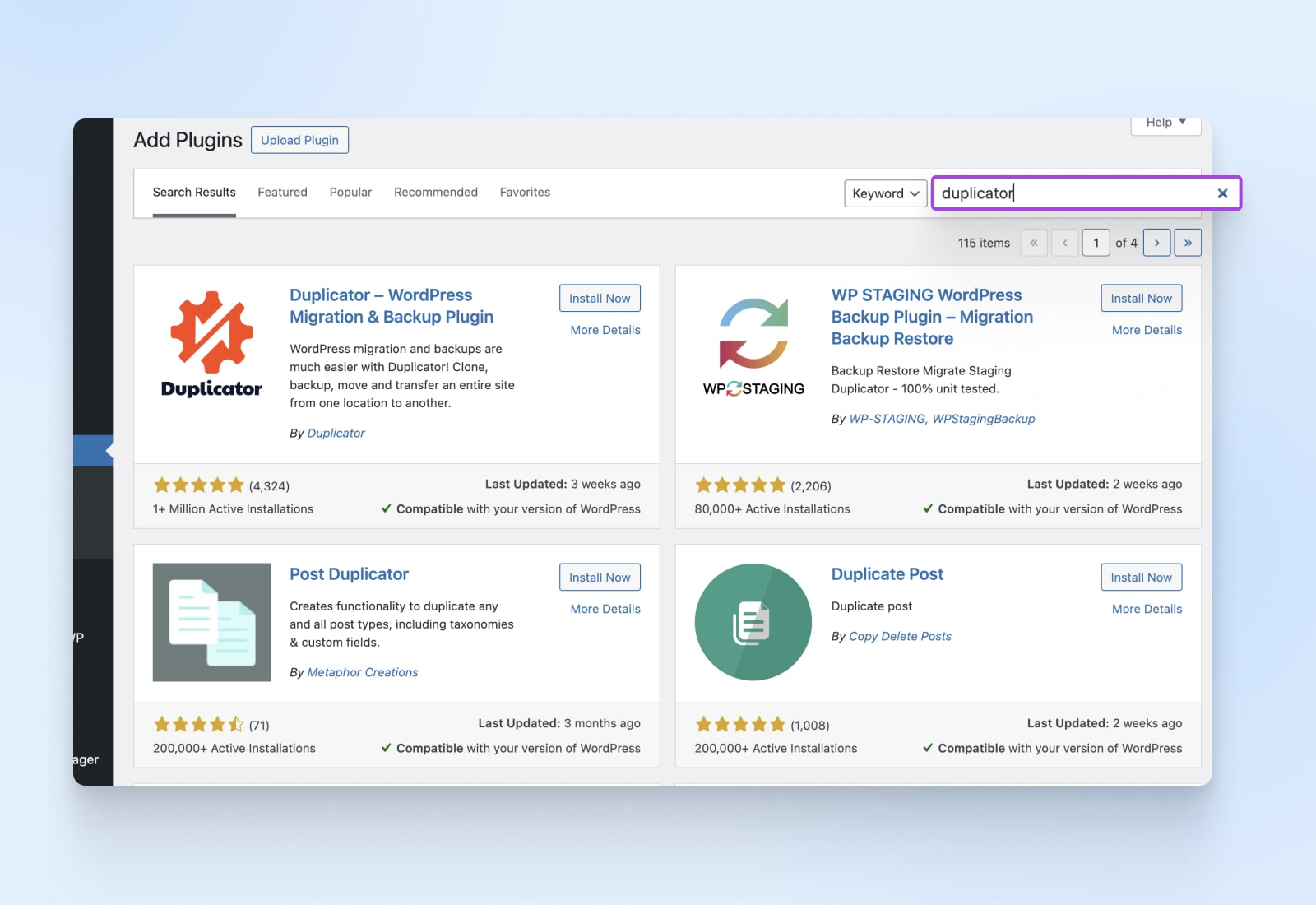1316x905 pixels.
Task: Open the Popular plugins tab
Action: (x=350, y=192)
